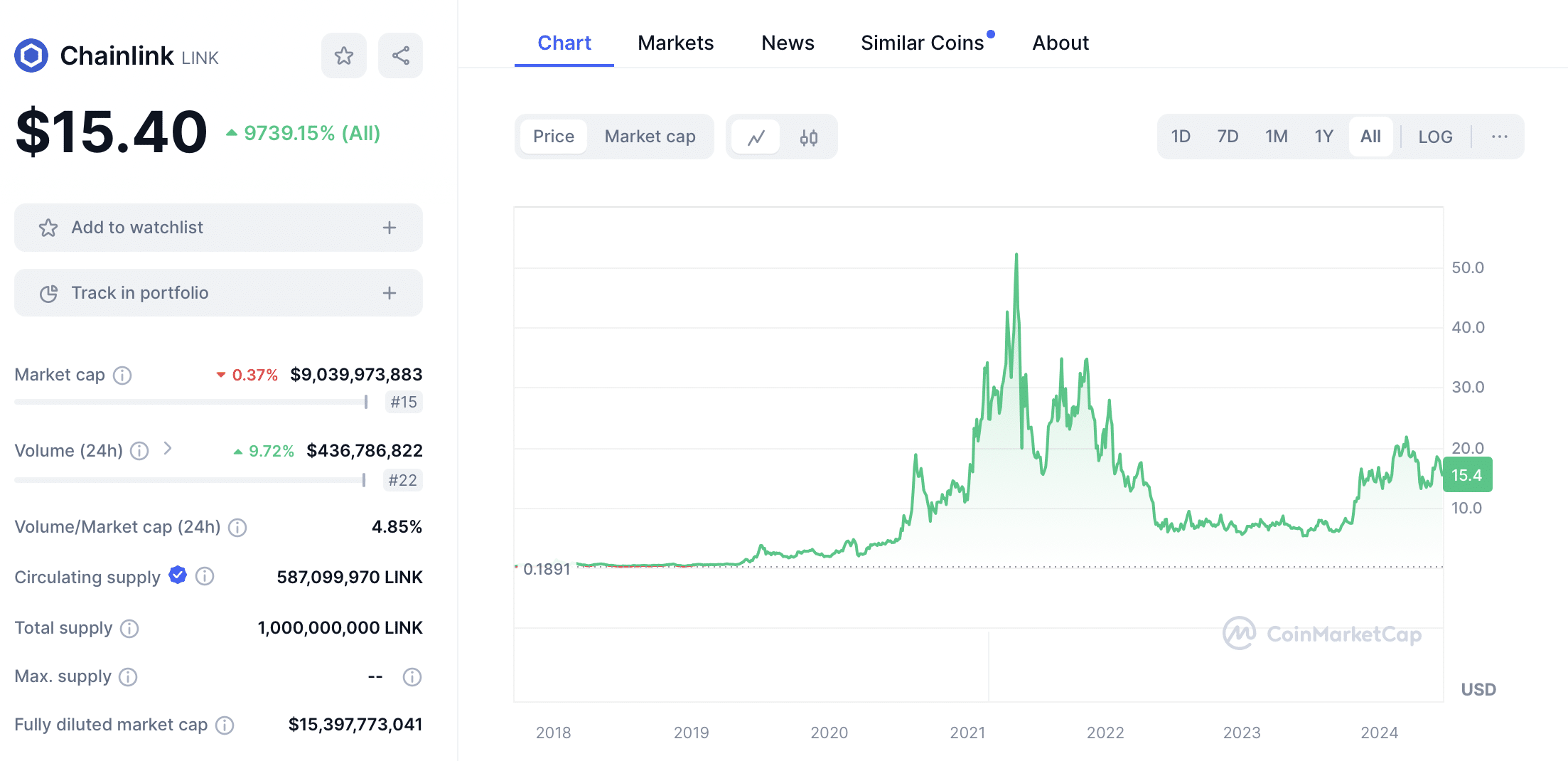1568x761 pixels.
Task: Click the Chainlink logo icon
Action: coord(31,55)
